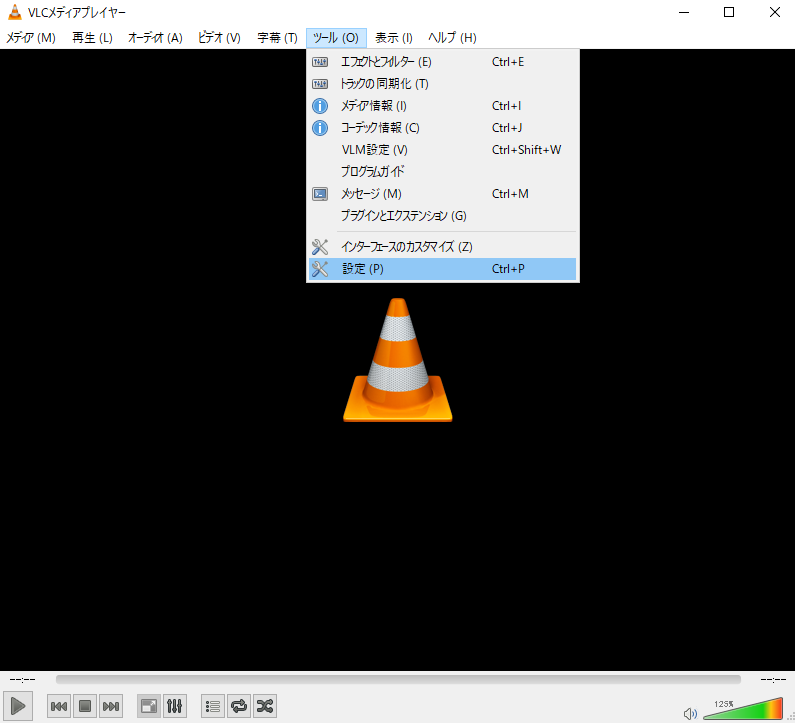795x723 pixels.
Task: Toggle shuffle random playback
Action: point(265,706)
